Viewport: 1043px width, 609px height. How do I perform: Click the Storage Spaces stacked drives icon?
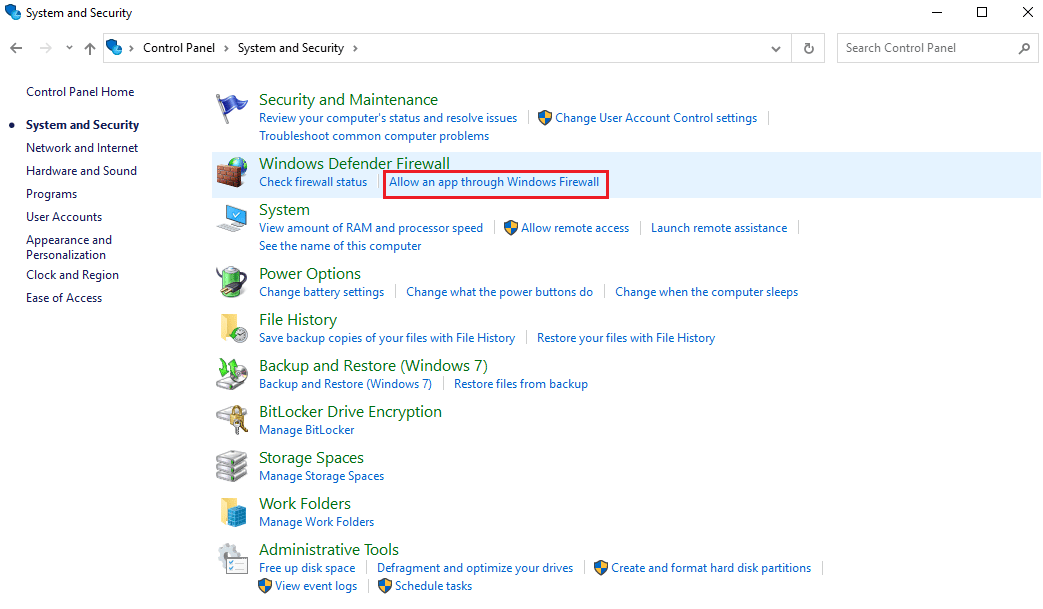tap(231, 466)
